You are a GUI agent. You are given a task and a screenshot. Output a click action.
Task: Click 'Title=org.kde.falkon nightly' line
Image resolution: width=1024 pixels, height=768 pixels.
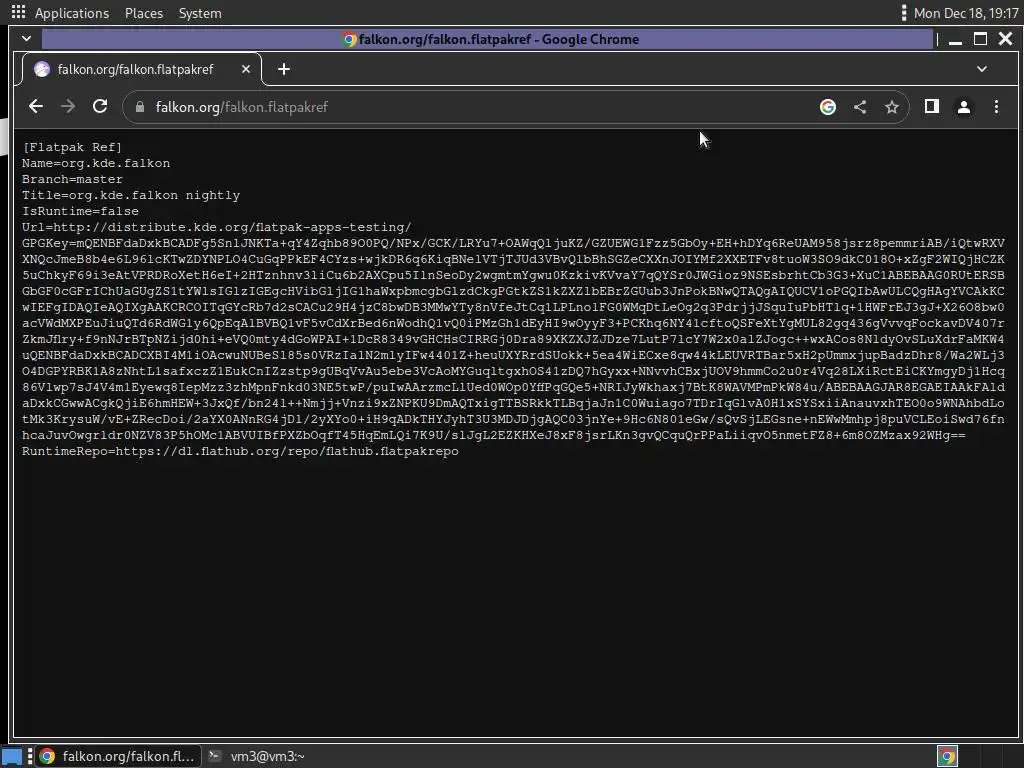click(x=131, y=195)
